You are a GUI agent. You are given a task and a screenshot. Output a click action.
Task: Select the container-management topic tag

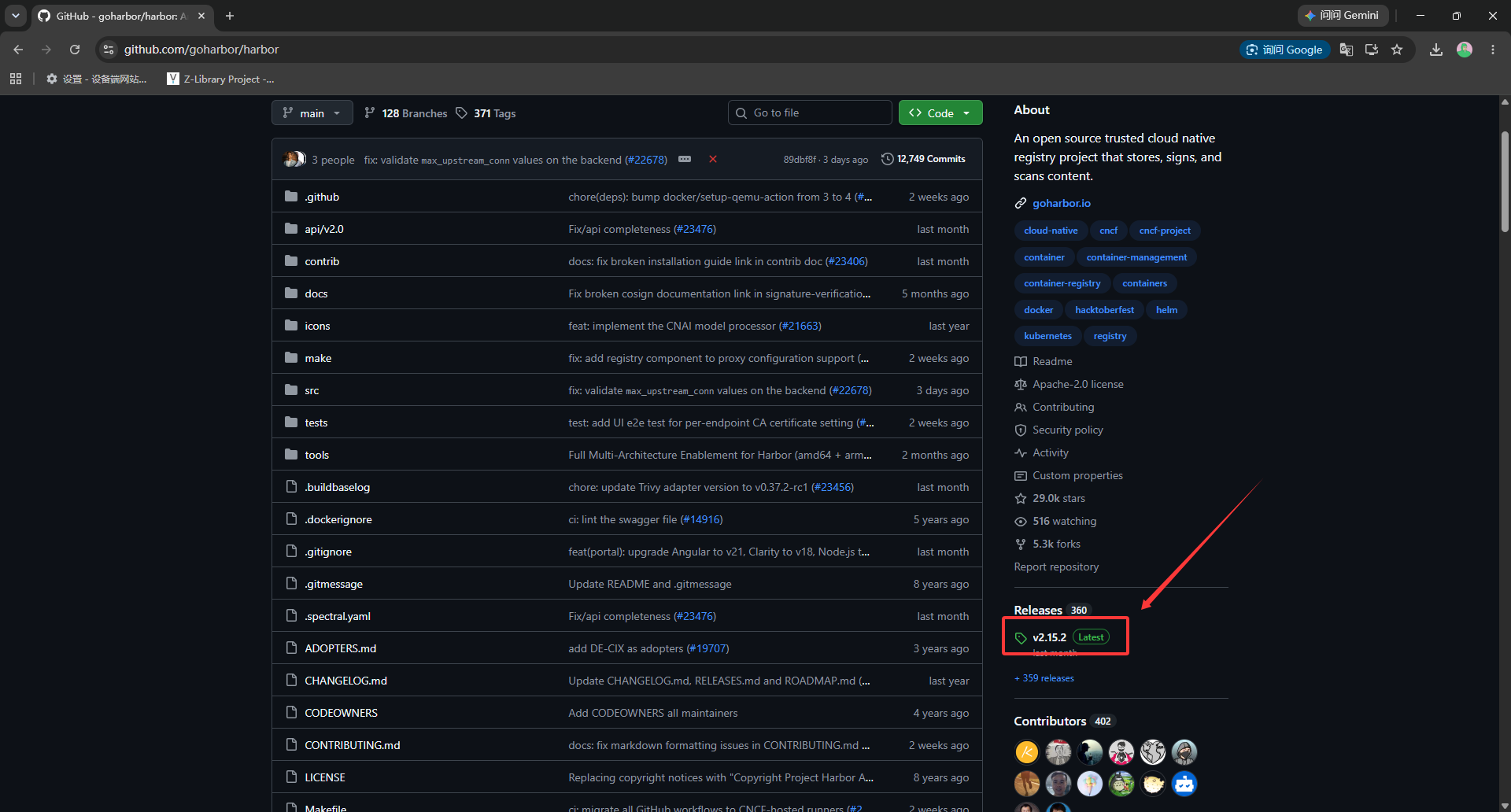pyautogui.click(x=1136, y=257)
